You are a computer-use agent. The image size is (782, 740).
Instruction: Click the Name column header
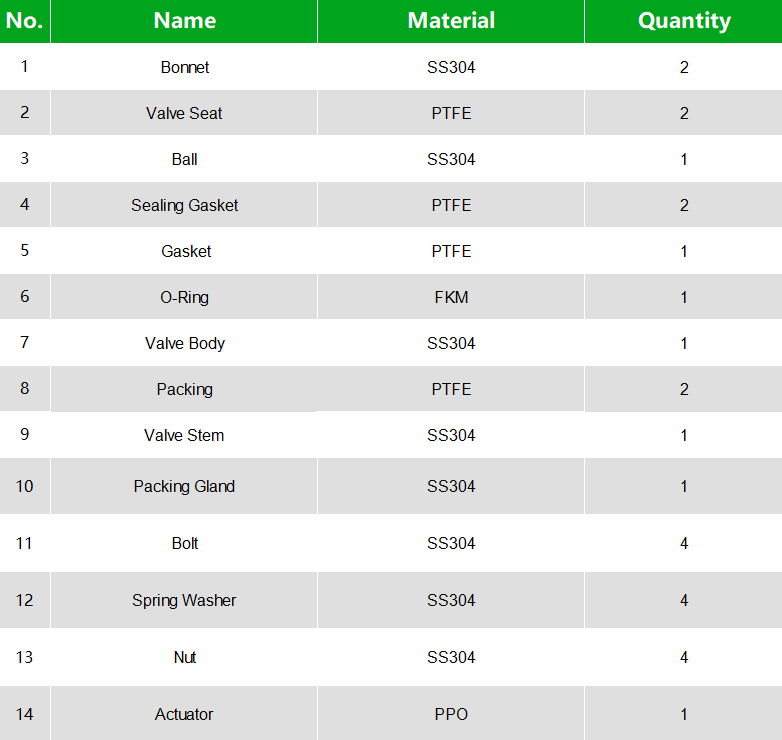pyautogui.click(x=184, y=21)
